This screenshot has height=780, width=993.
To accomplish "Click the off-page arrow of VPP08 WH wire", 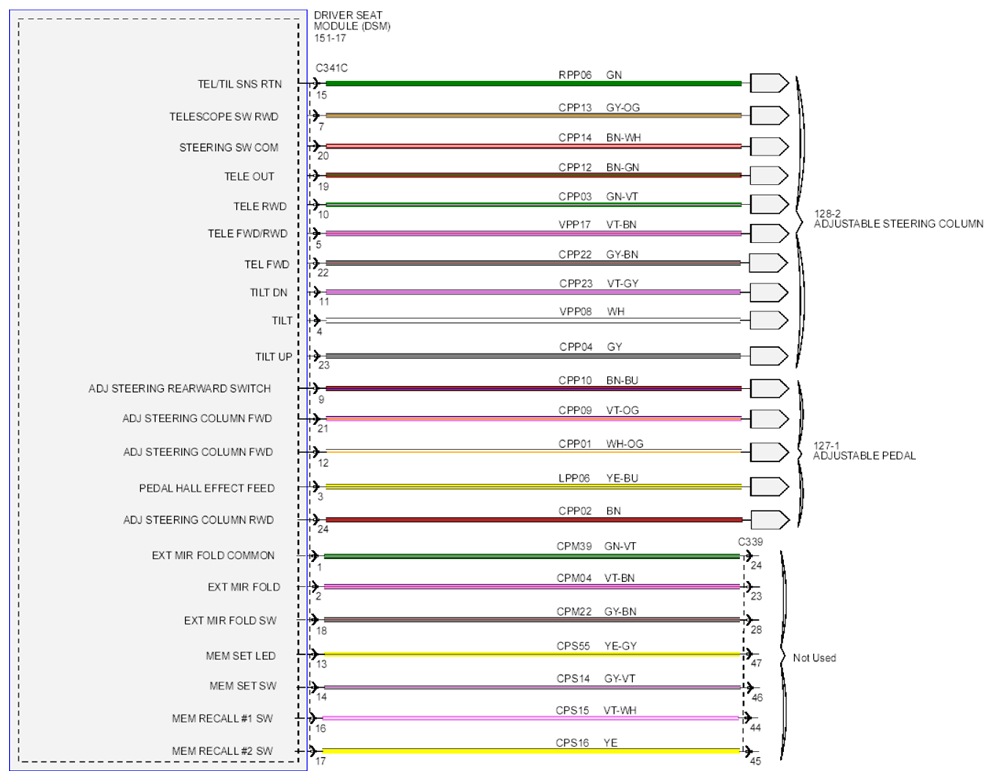I will pos(769,320).
